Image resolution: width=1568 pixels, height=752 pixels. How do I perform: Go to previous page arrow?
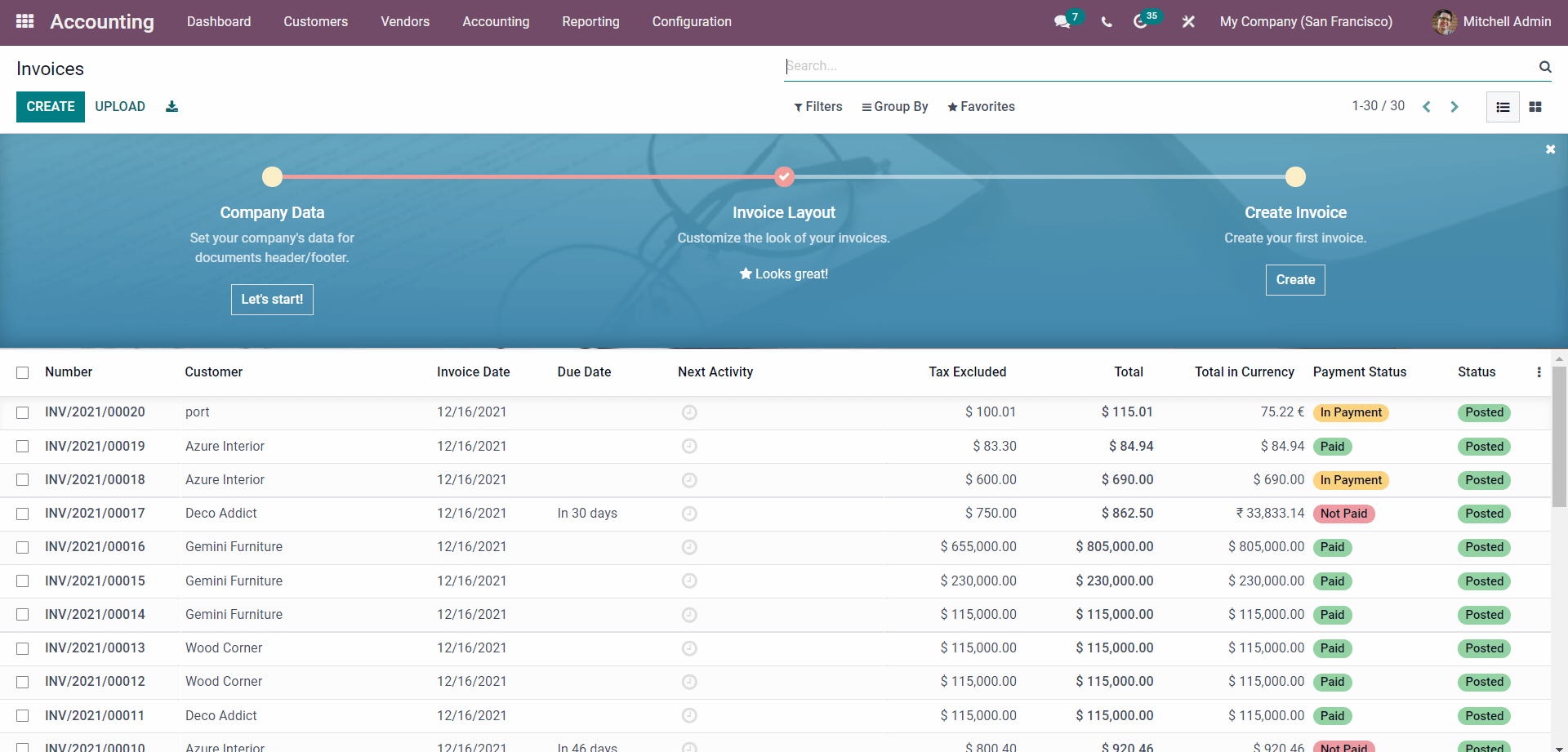coord(1427,106)
